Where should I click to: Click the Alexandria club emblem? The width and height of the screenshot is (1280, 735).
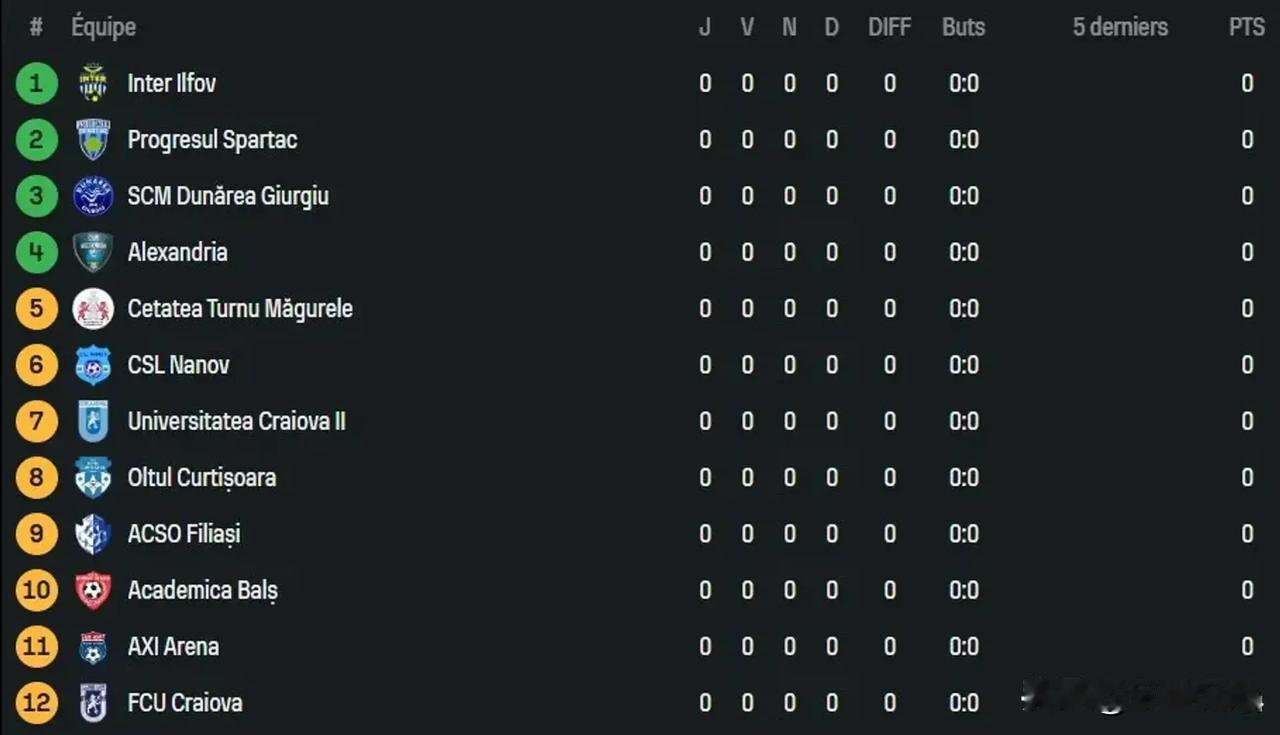tap(93, 252)
